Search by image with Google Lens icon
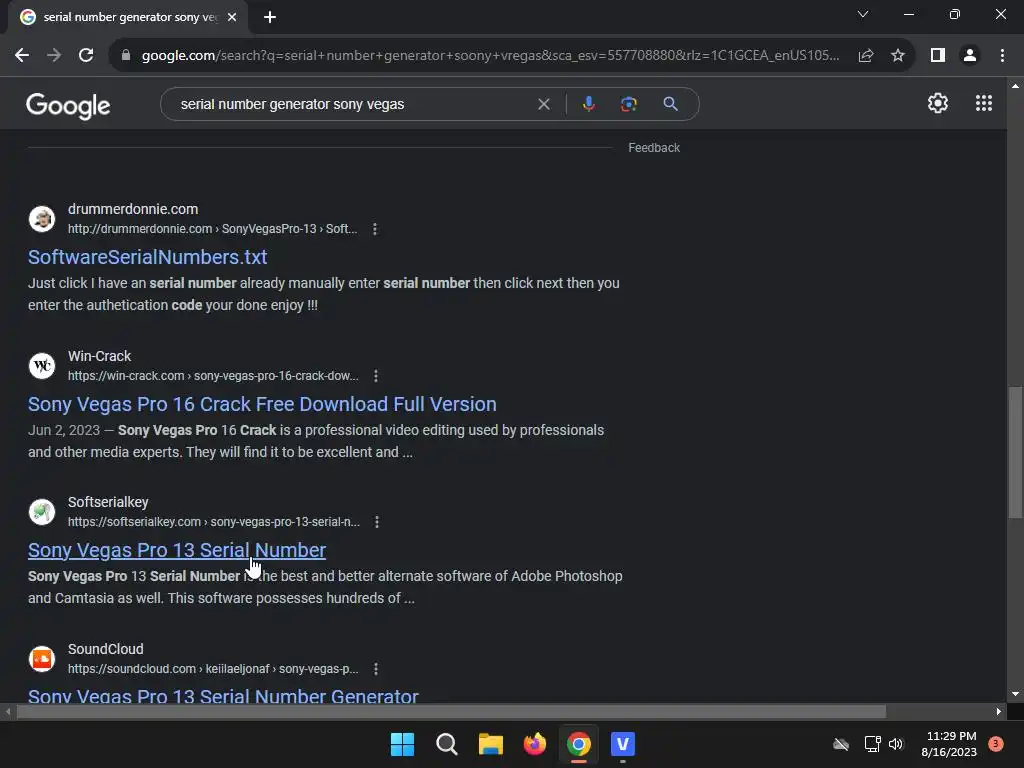Viewport: 1024px width, 768px height. coord(629,104)
